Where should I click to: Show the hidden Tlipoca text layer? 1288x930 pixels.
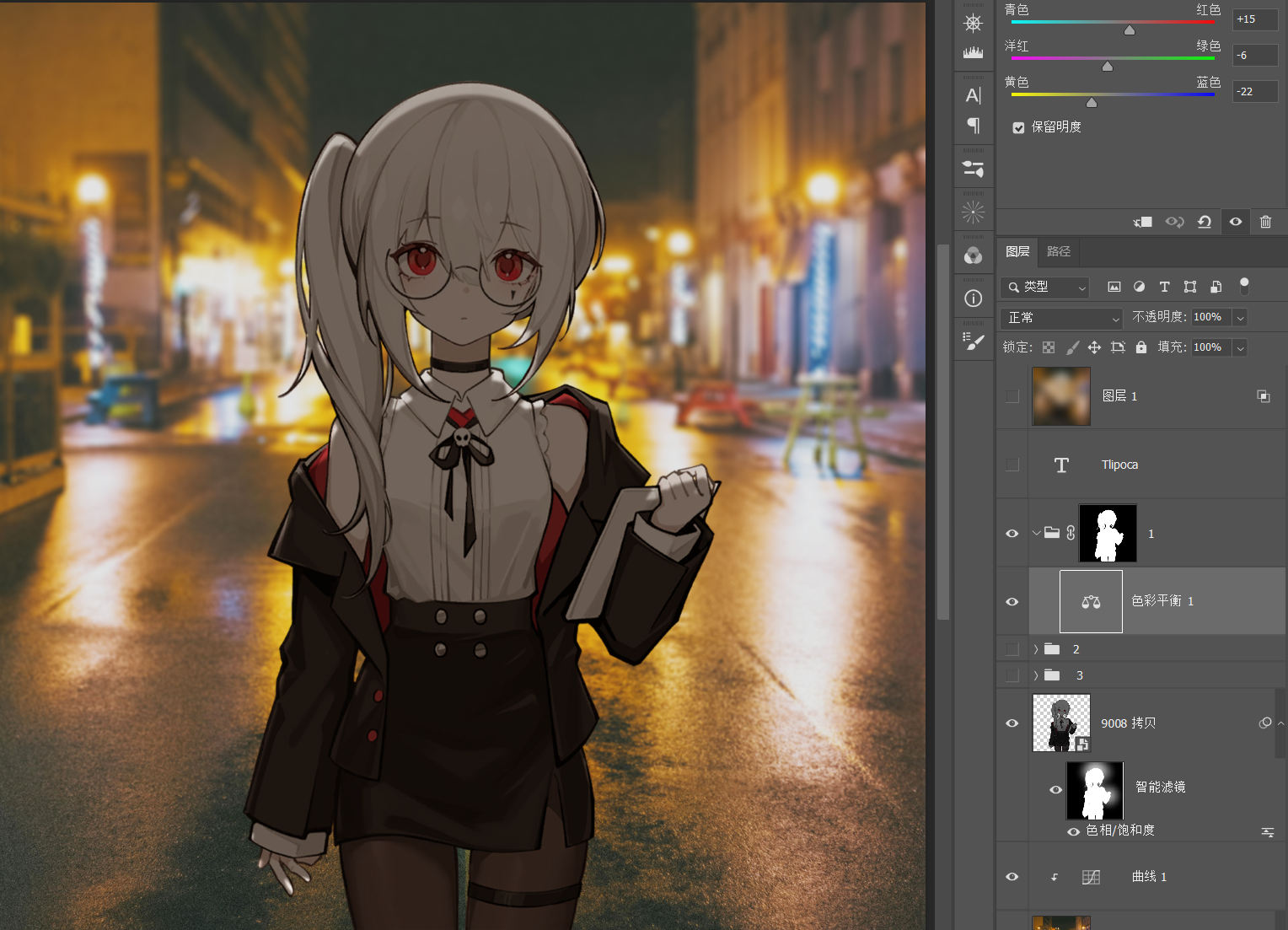(x=1012, y=465)
